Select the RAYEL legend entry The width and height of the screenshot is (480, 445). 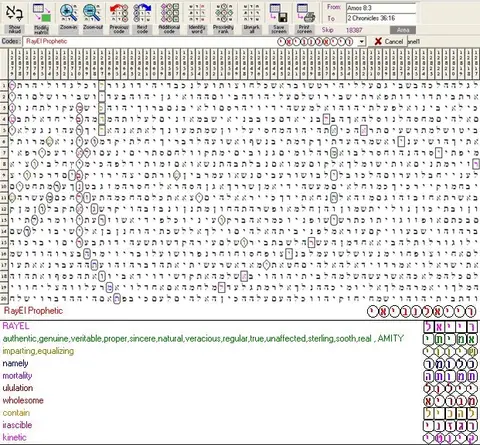click(x=16, y=326)
